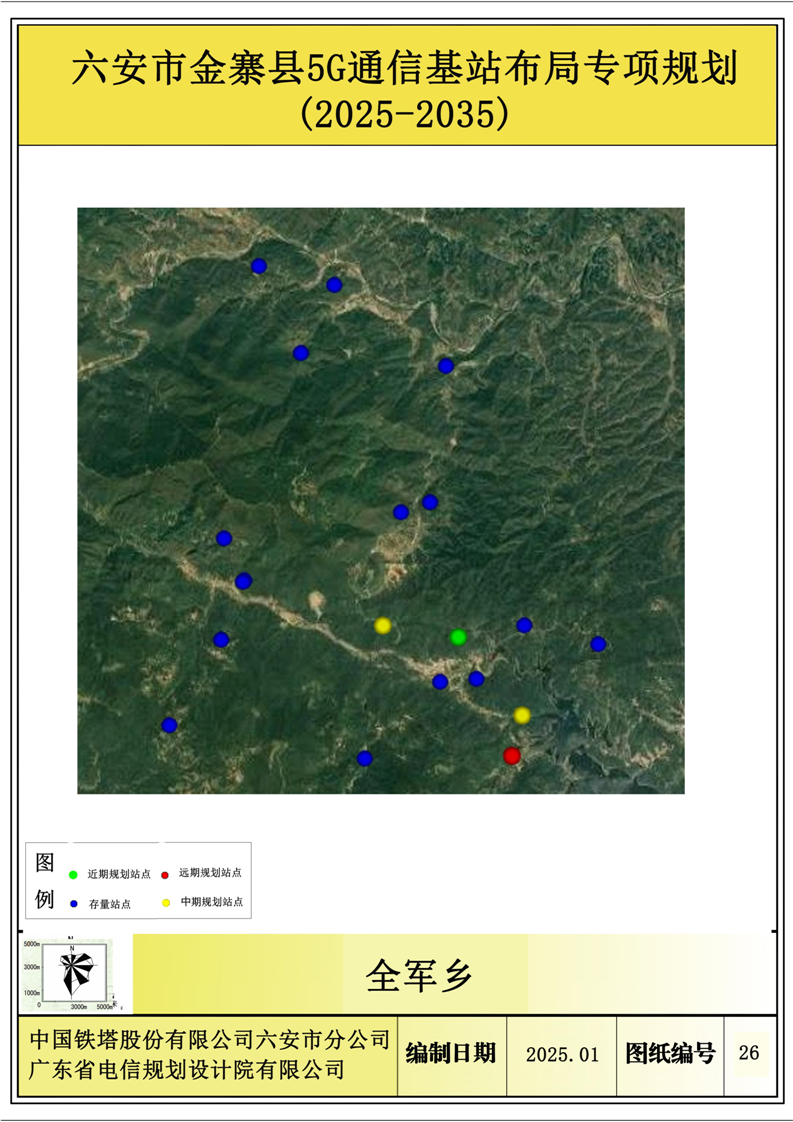
Task: Click the blue legend dot for 存量站点
Action: [73, 904]
